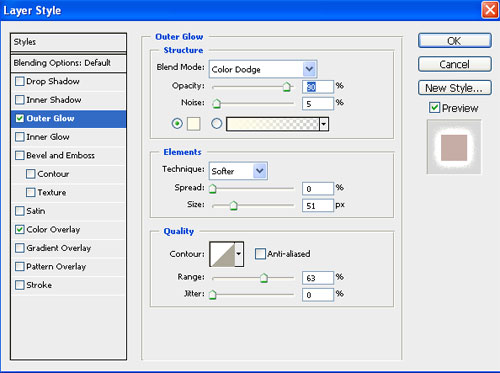Image resolution: width=500 pixels, height=373 pixels.
Task: Uncheck the Color Overlay checkbox
Action: click(x=20, y=230)
